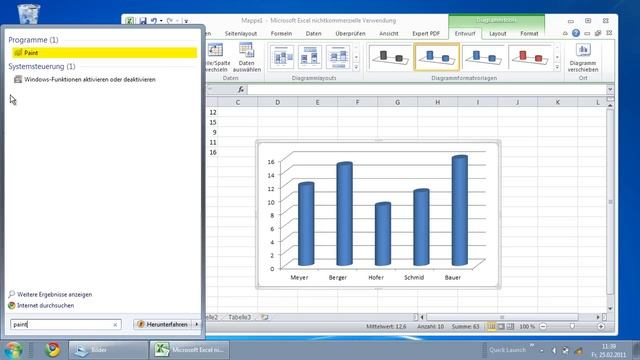Open the Expert PDF ribbon tab

426,33
